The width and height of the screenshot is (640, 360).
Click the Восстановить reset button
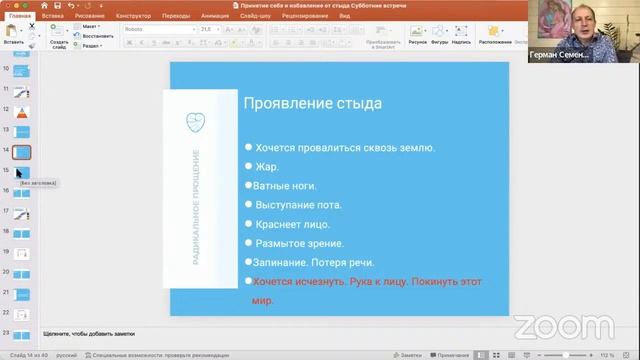point(93,36)
